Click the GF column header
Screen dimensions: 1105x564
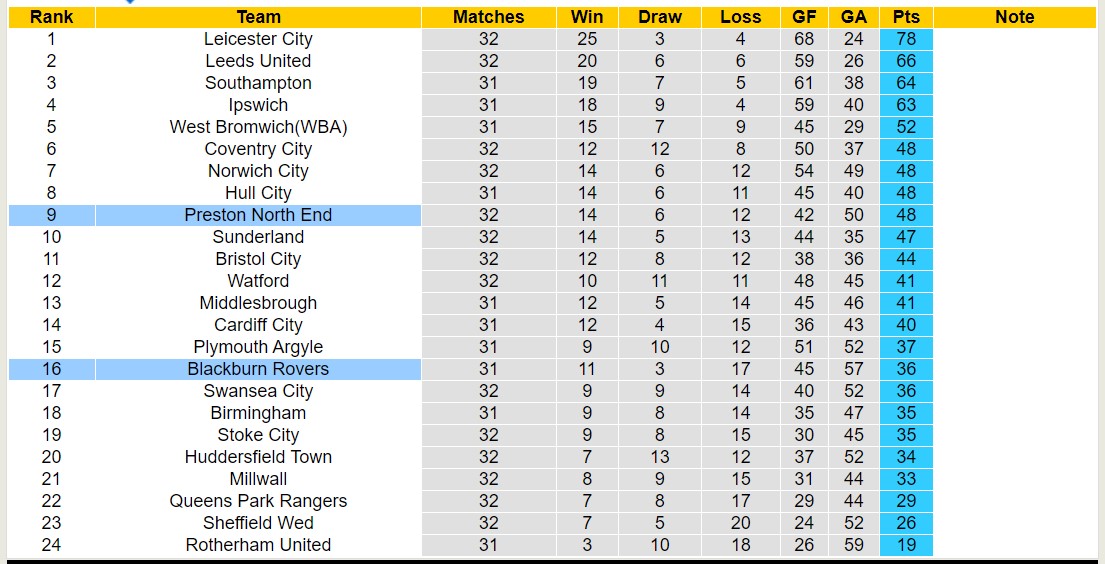804,17
